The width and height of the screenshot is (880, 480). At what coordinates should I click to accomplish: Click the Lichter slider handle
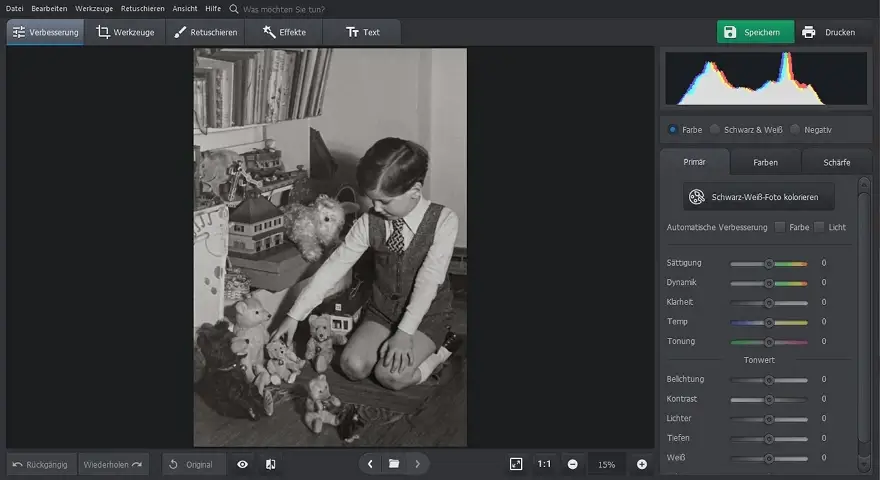(769, 419)
